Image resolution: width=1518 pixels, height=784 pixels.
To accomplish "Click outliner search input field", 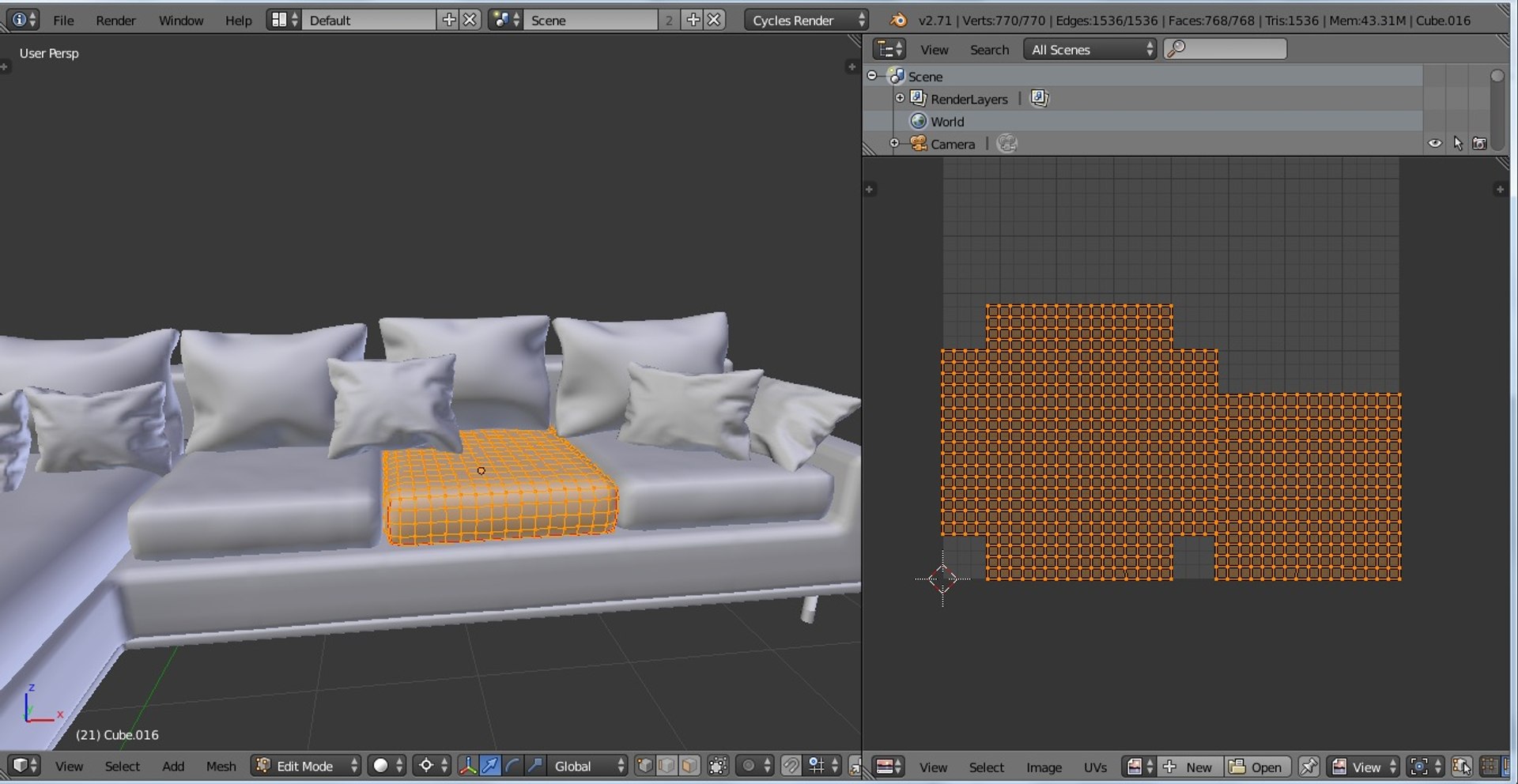I will [1225, 49].
